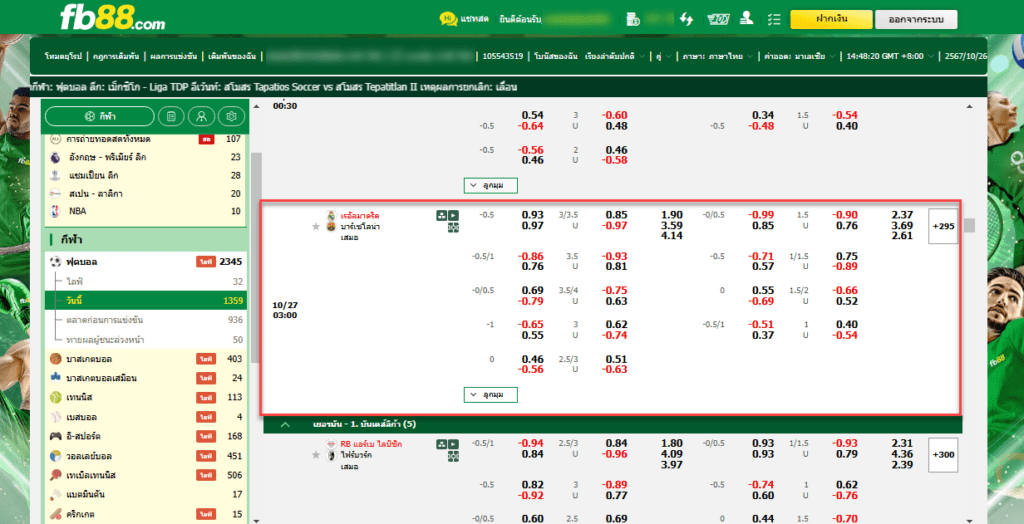
Task: Open the เรียงลำดับปกติ sort dropdown
Action: pyautogui.click(x=616, y=56)
